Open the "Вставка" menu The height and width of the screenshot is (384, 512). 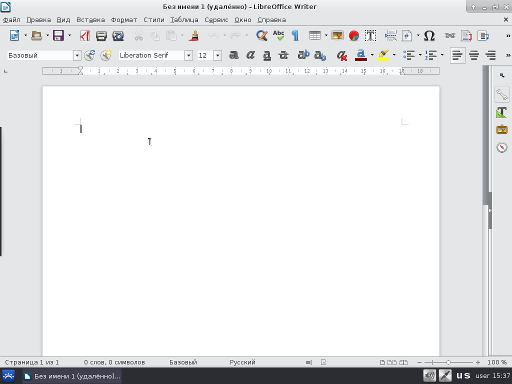(91, 20)
